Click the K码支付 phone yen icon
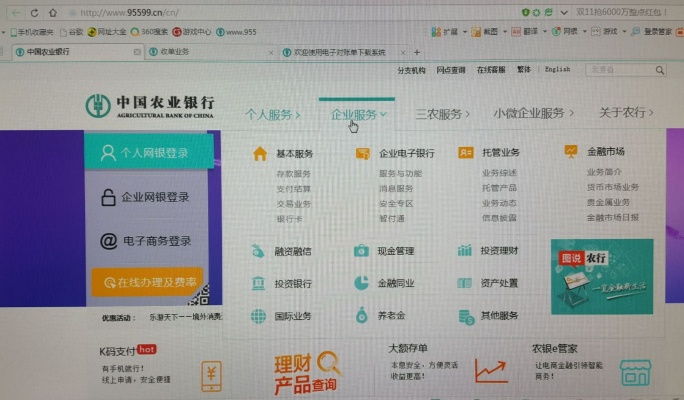Image resolution: width=684 pixels, height=400 pixels. (x=211, y=376)
